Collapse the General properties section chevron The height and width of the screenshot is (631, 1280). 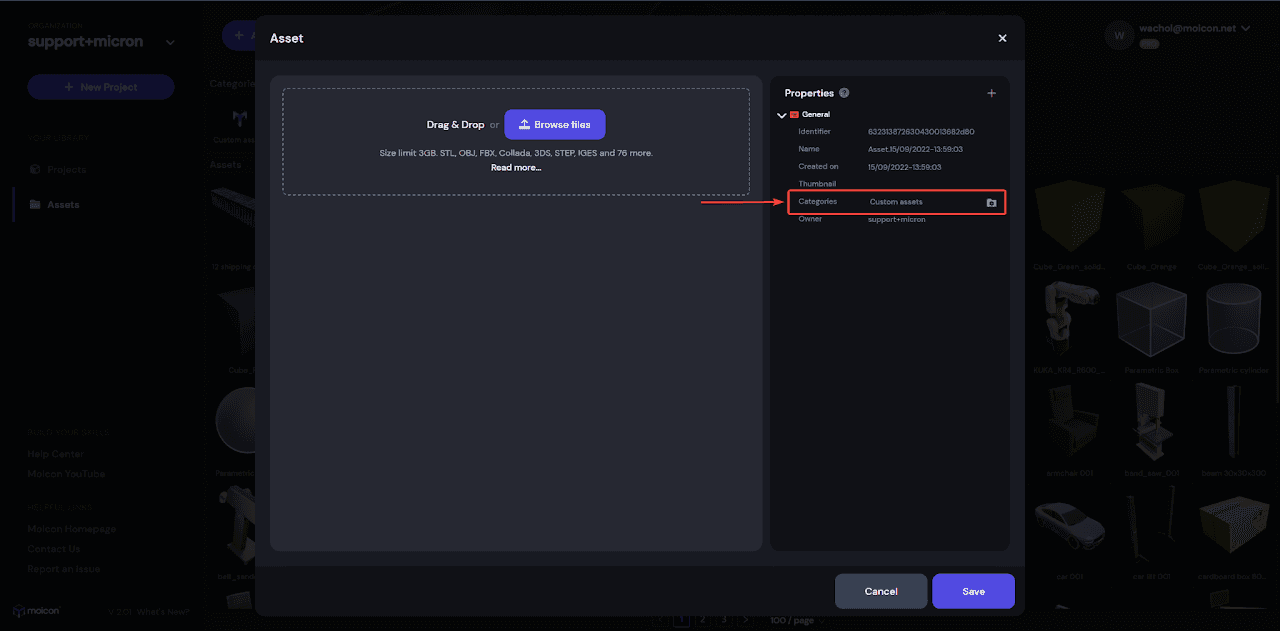(781, 115)
